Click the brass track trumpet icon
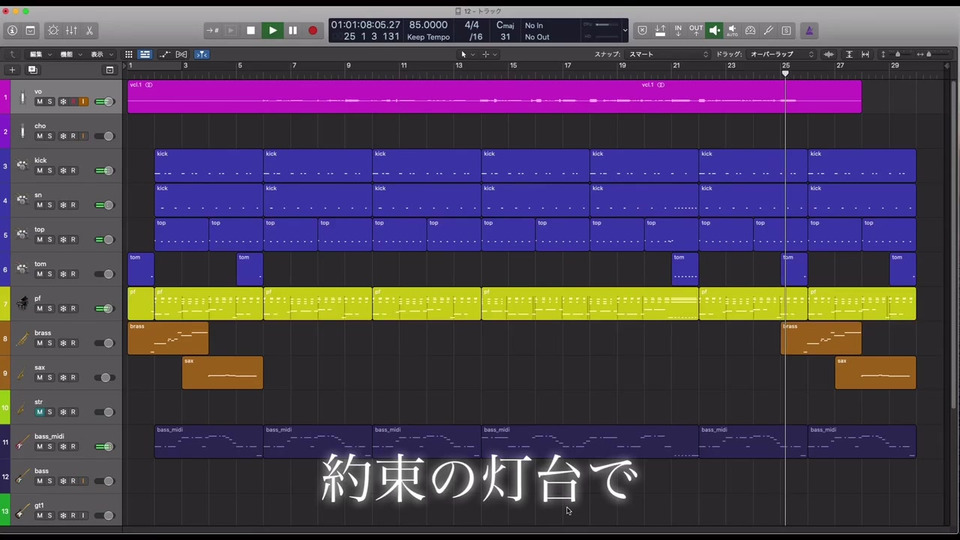The image size is (960, 540). pos(22,338)
